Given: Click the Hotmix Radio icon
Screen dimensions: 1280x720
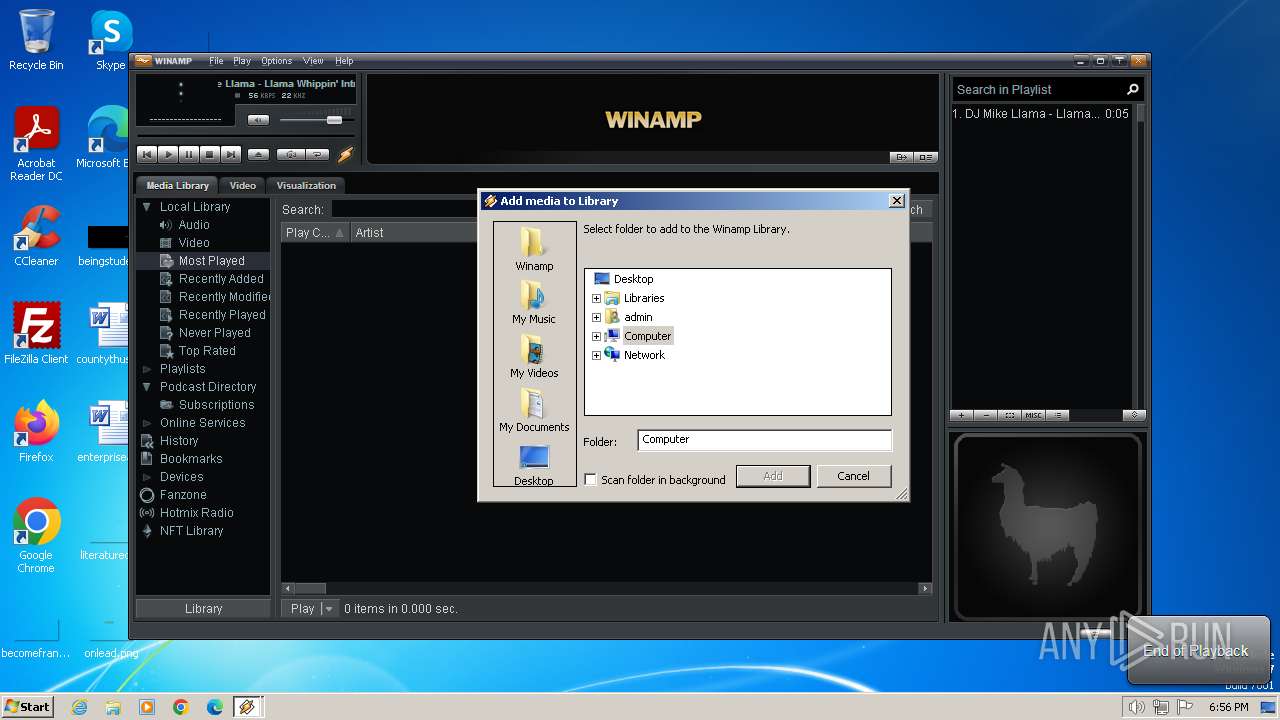Looking at the screenshot, I should point(147,513).
